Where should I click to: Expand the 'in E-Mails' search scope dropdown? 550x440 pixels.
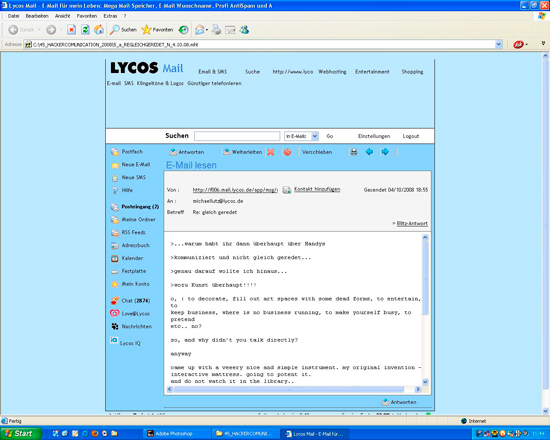tap(315, 136)
